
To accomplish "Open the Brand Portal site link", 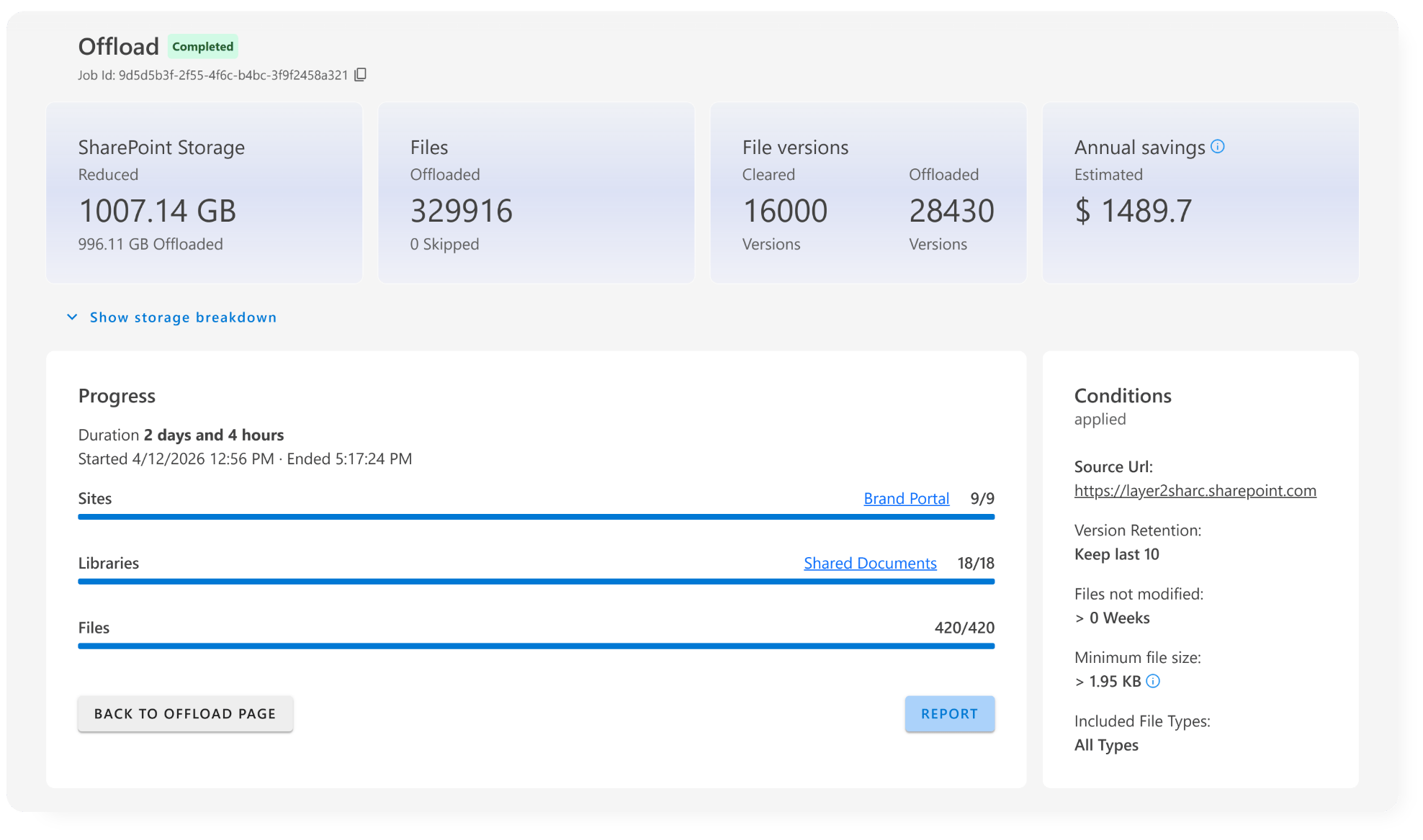I will [x=906, y=499].
